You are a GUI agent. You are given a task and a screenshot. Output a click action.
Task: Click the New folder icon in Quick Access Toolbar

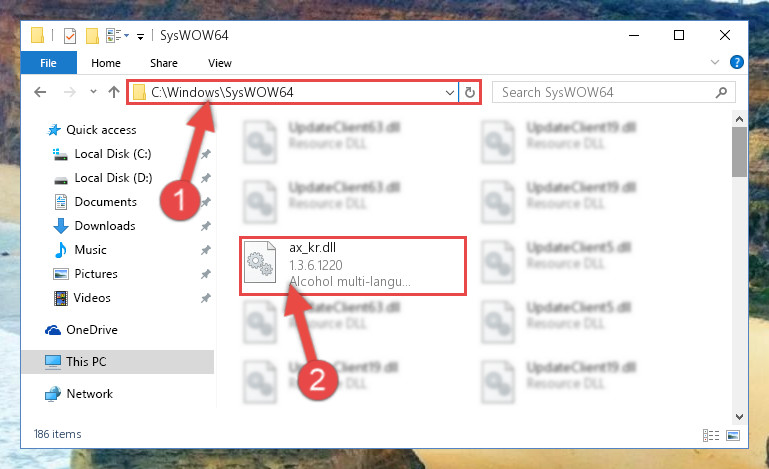click(92, 35)
